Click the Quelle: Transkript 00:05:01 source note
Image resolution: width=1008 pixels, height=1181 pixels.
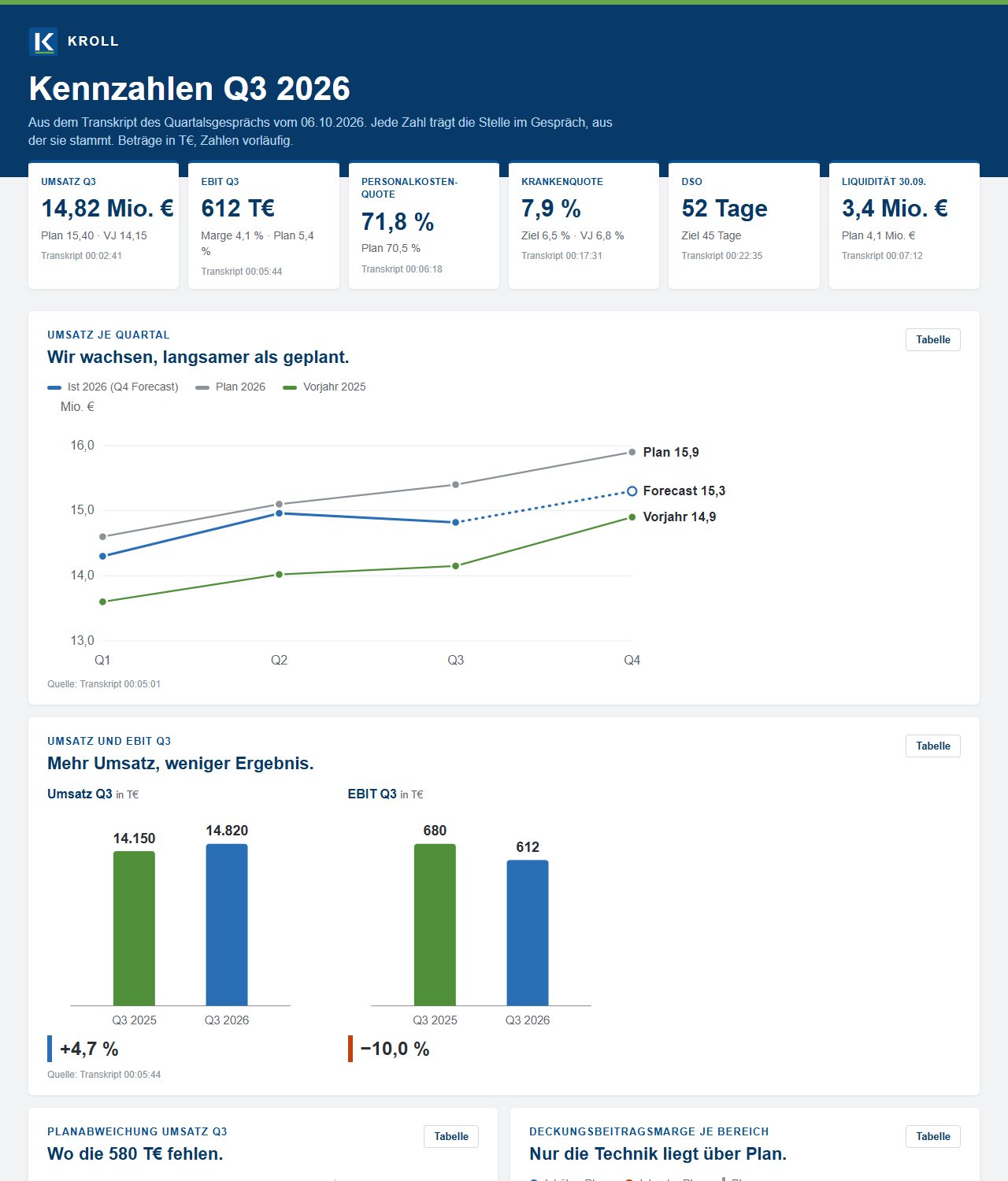pyautogui.click(x=104, y=684)
